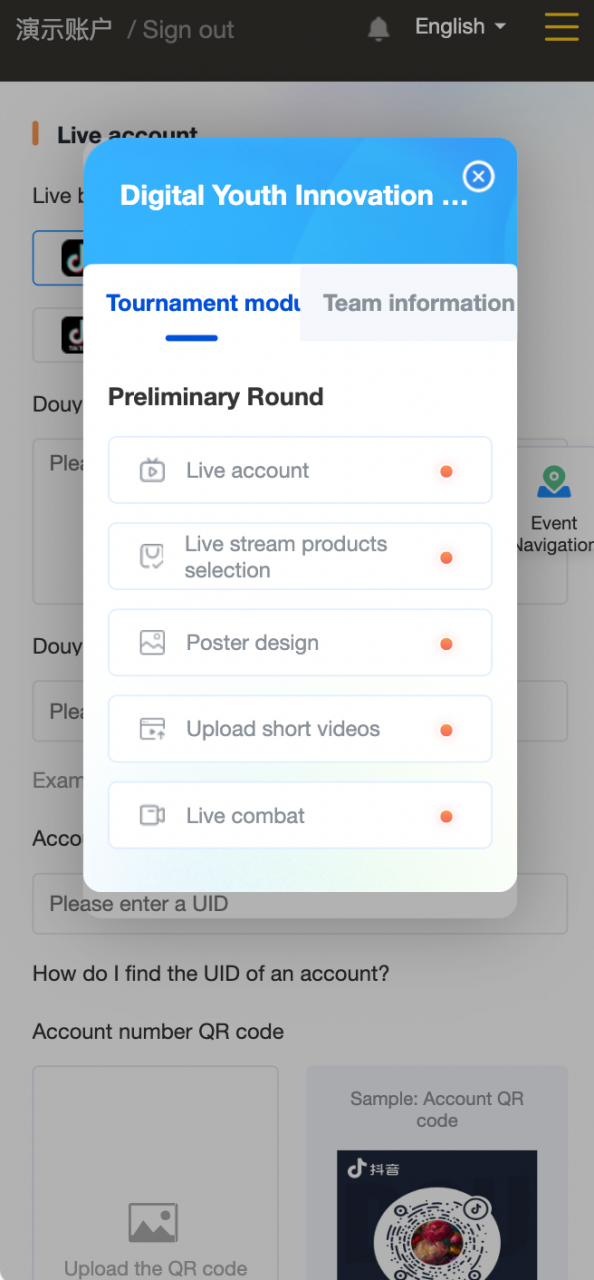Click the Sign out link
594x1280 pixels.
(x=188, y=30)
